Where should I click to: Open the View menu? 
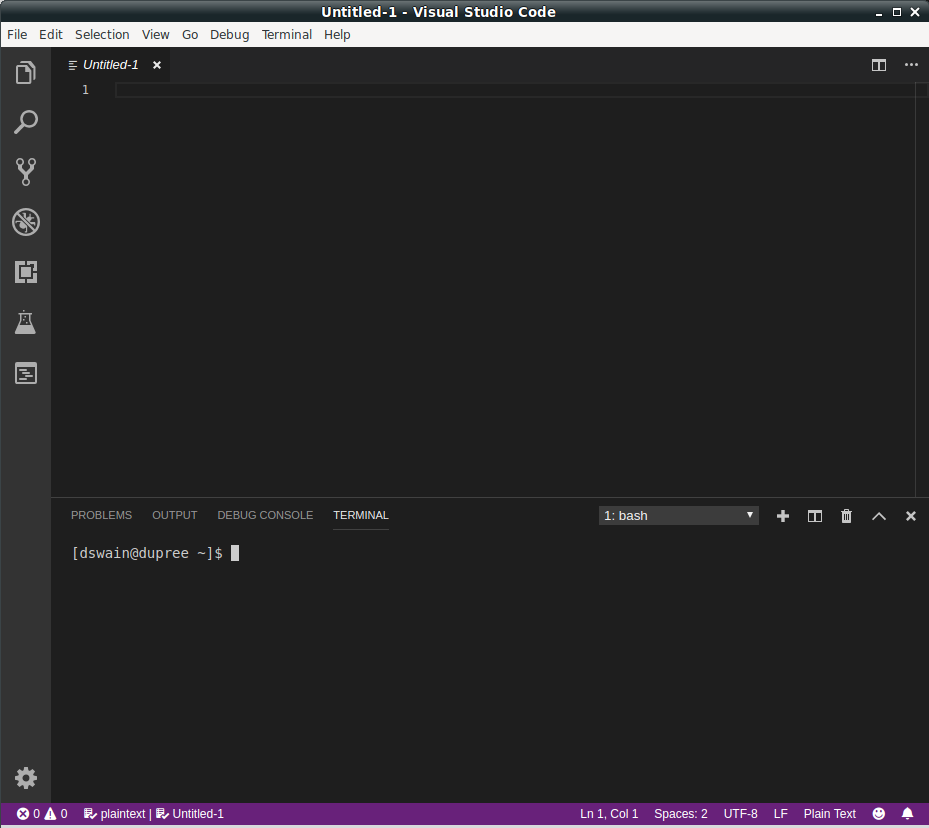click(155, 34)
